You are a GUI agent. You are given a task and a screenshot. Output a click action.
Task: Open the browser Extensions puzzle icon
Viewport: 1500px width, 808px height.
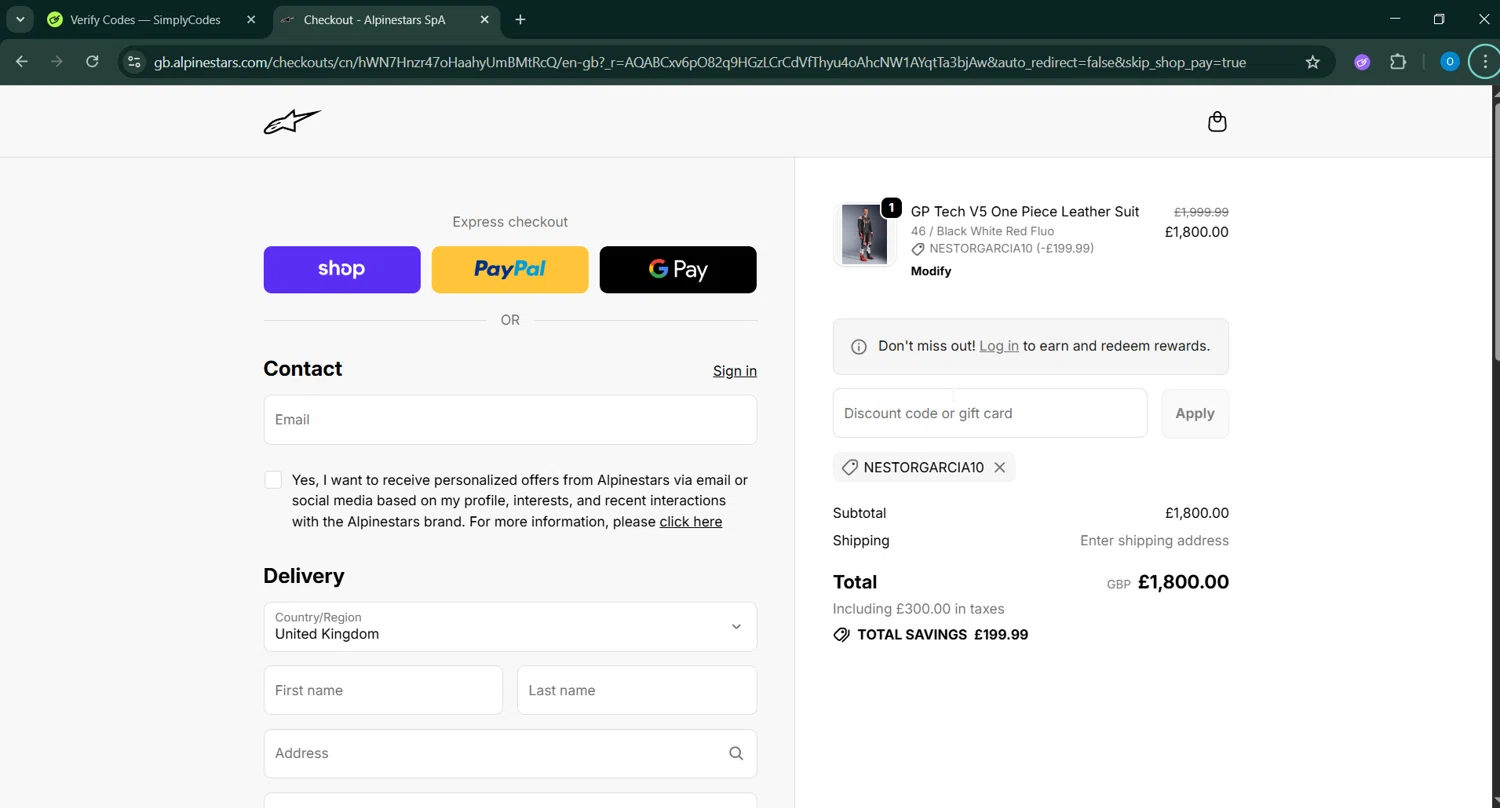click(x=1398, y=62)
